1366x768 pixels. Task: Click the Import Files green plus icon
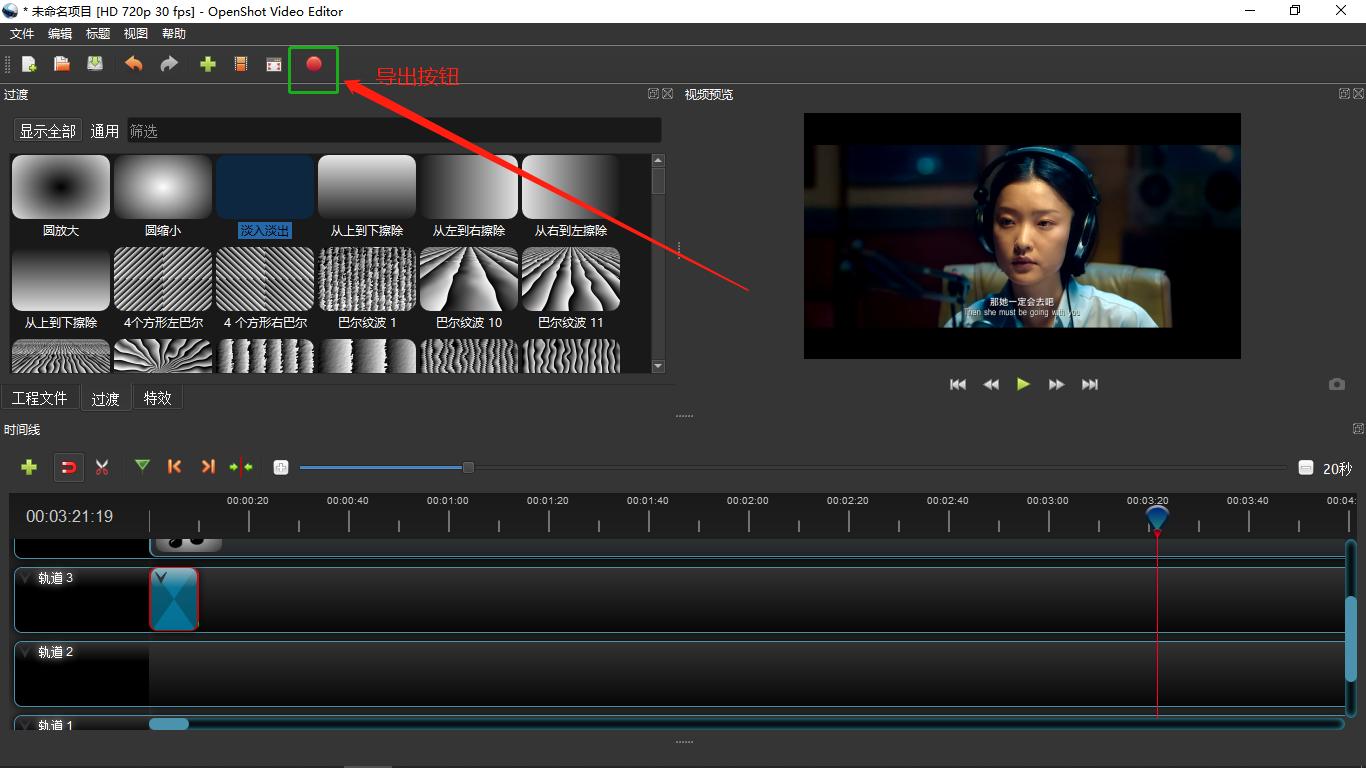(x=208, y=64)
